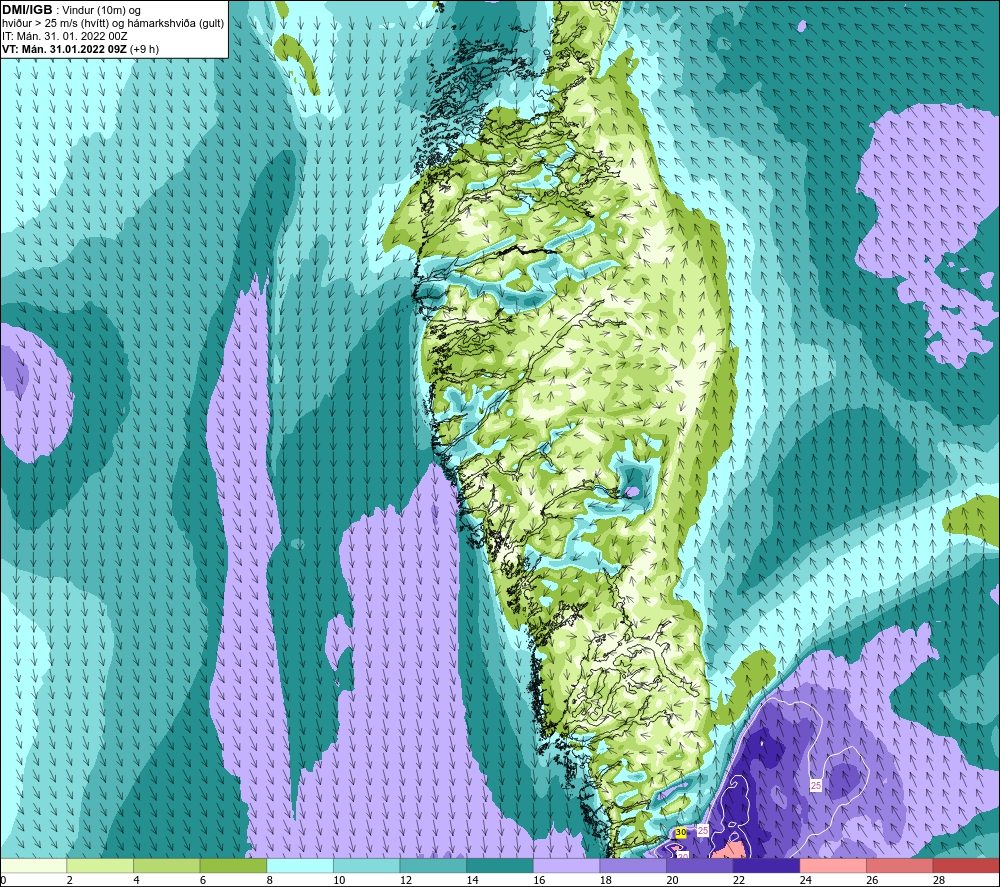
Task: Click the DMI/IGB title text
Action: pos(27,10)
